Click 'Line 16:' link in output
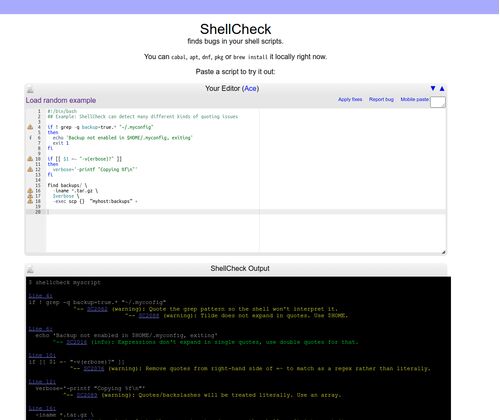500x420 pixels. (42, 408)
